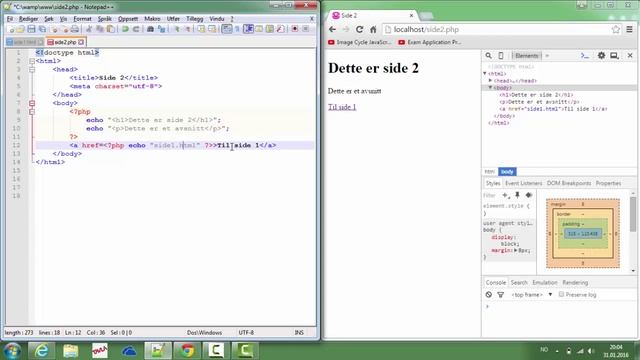
Task: Click the Paste clipboard icon in Notepad++
Action: [x=111, y=29]
